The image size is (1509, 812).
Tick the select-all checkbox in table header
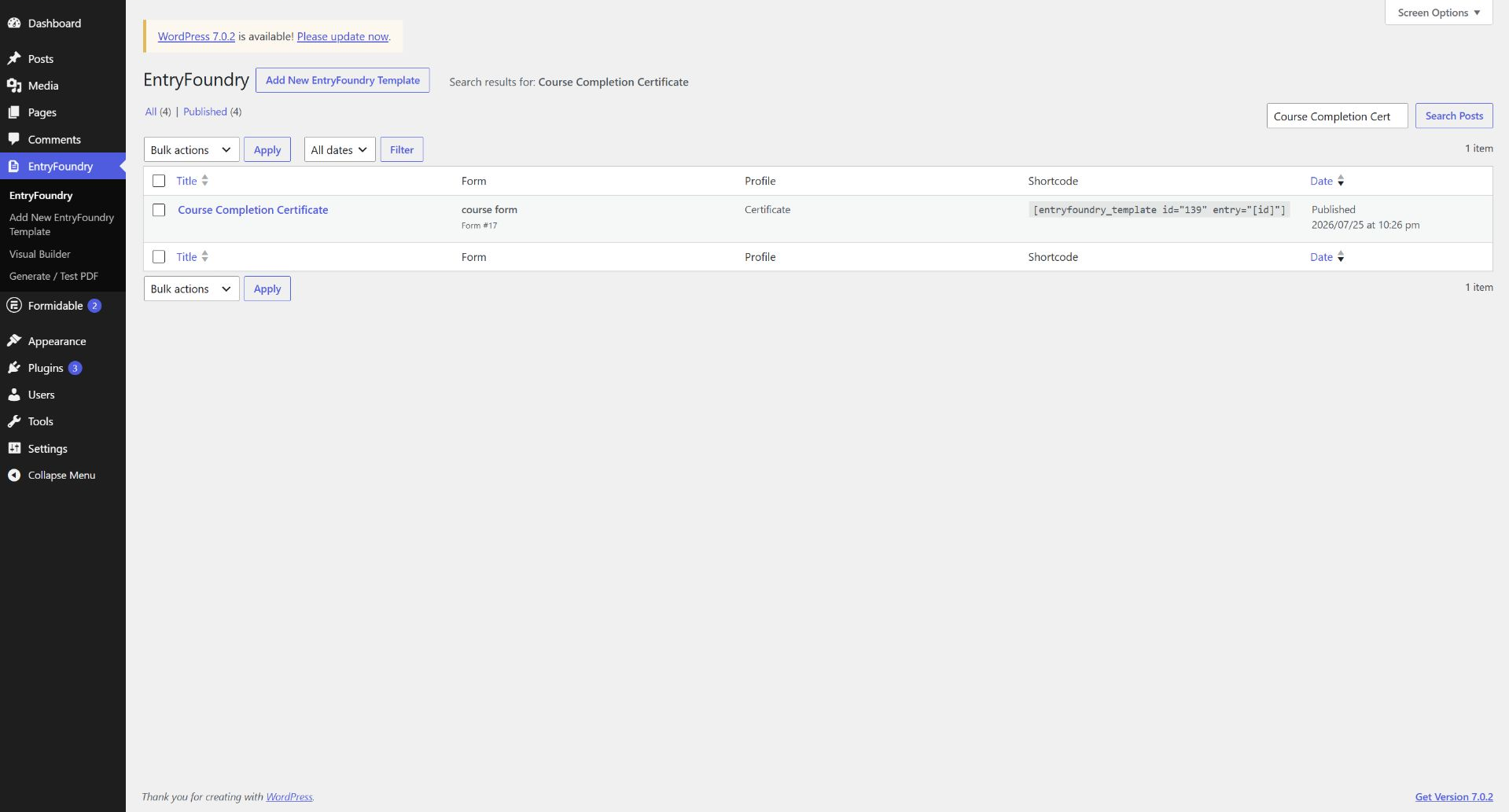[x=159, y=181]
